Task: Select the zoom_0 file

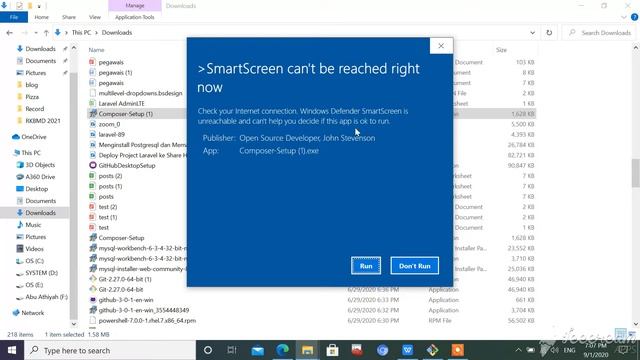Action: (109, 124)
